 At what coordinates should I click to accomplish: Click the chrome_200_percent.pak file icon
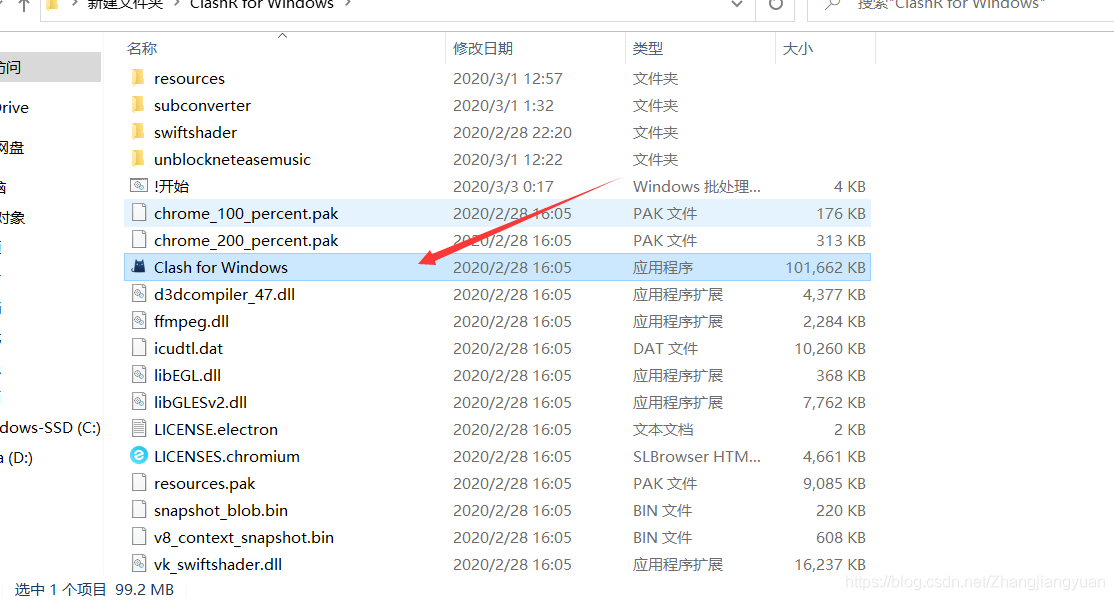(139, 239)
